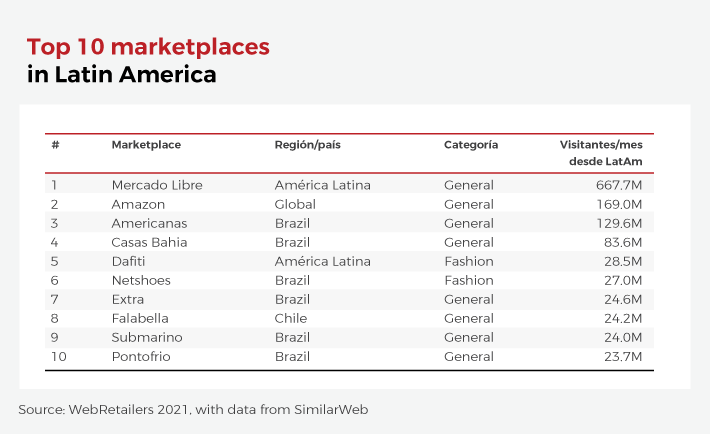Click the Categoría column header
The width and height of the screenshot is (710, 434).
[471, 145]
